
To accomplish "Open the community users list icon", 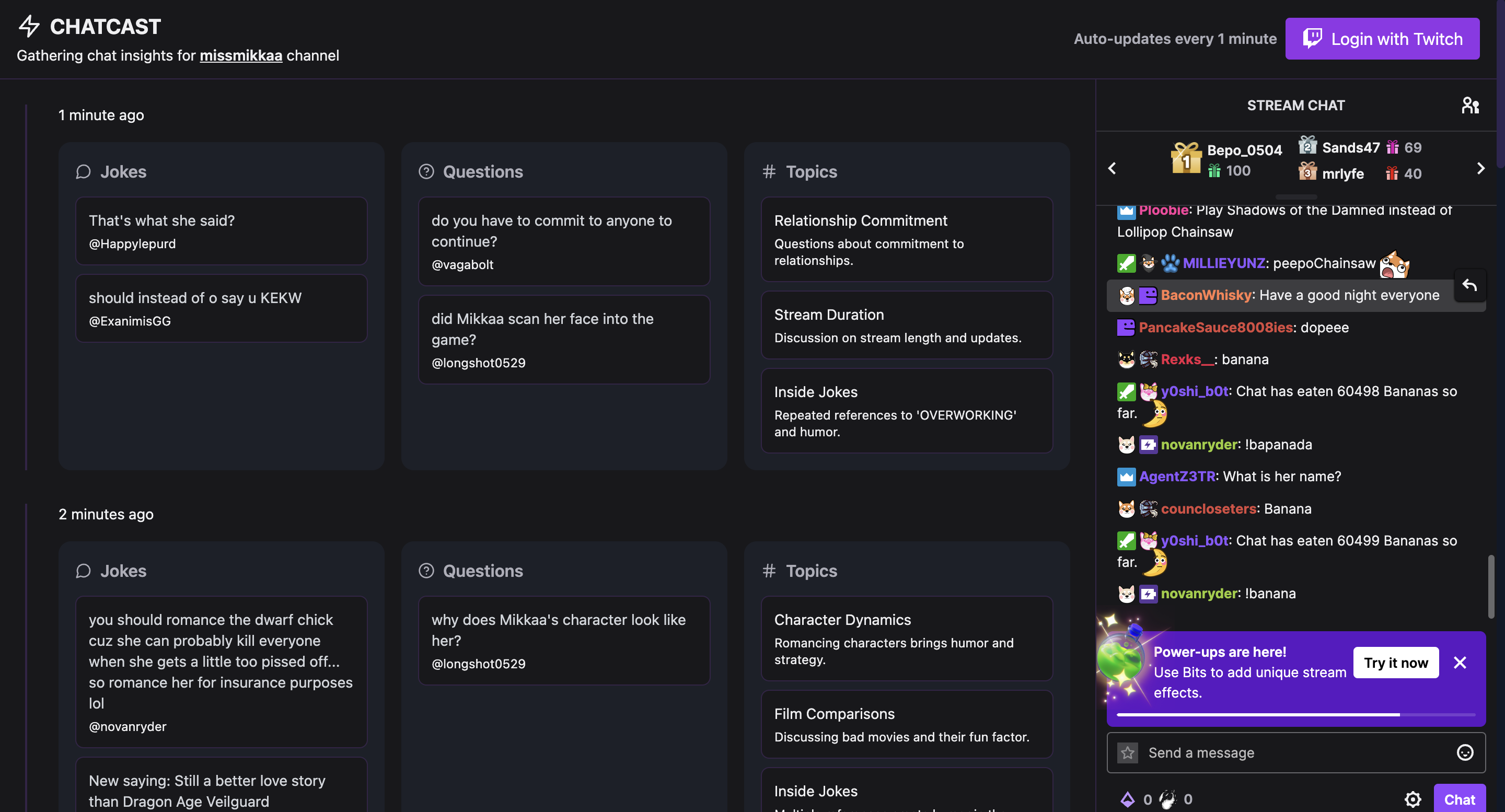I will 1470,106.
